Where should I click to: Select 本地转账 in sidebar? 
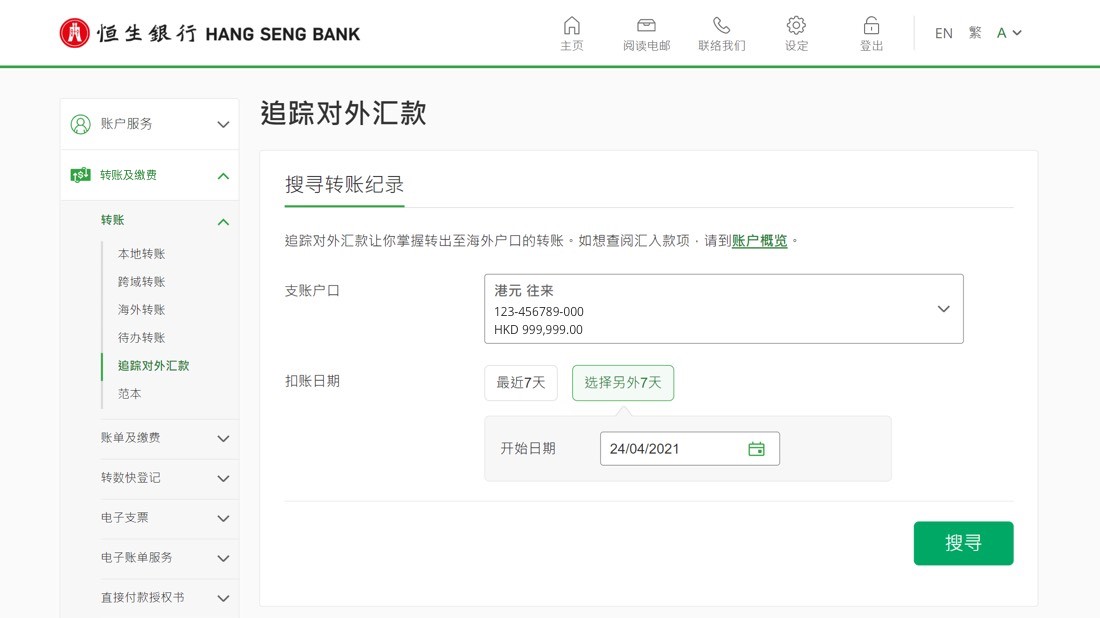tap(142, 254)
